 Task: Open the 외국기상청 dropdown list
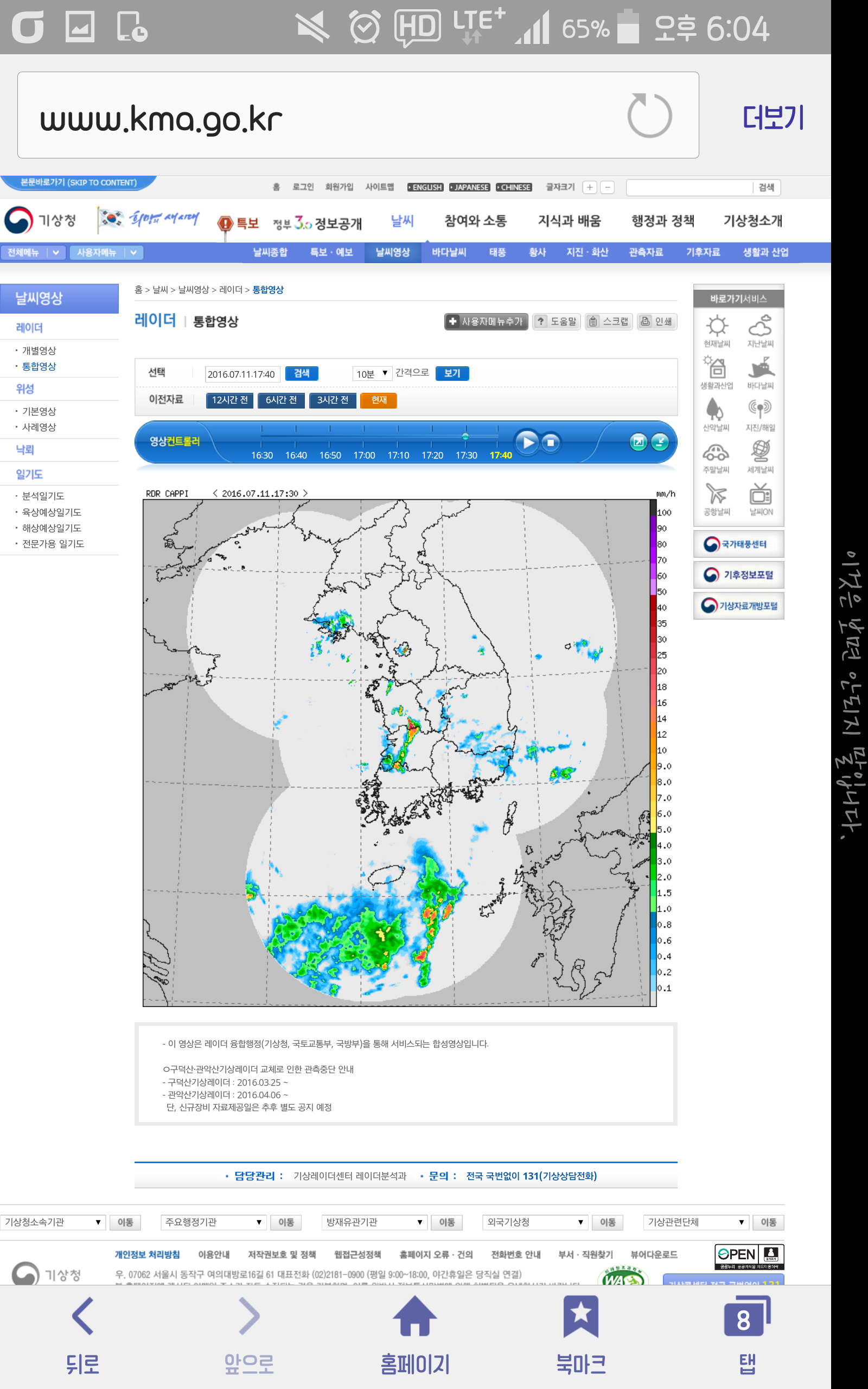point(534,1222)
